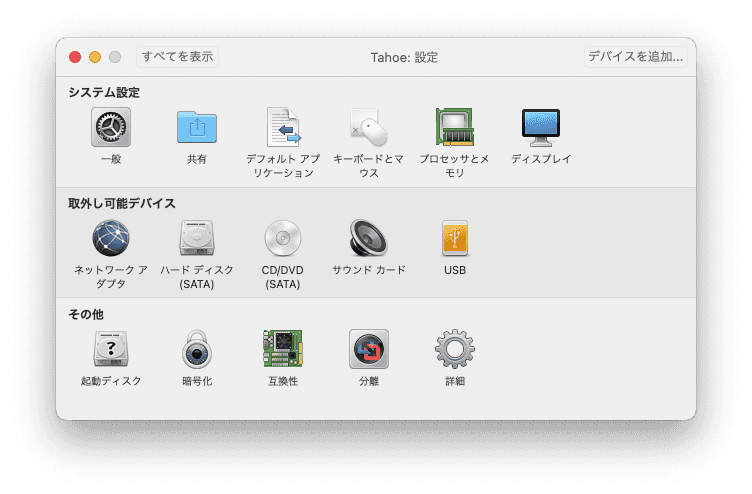Image resolution: width=752 pixels, height=494 pixels.
Task: Click the 暗号化 padlock icon
Action: click(x=197, y=349)
